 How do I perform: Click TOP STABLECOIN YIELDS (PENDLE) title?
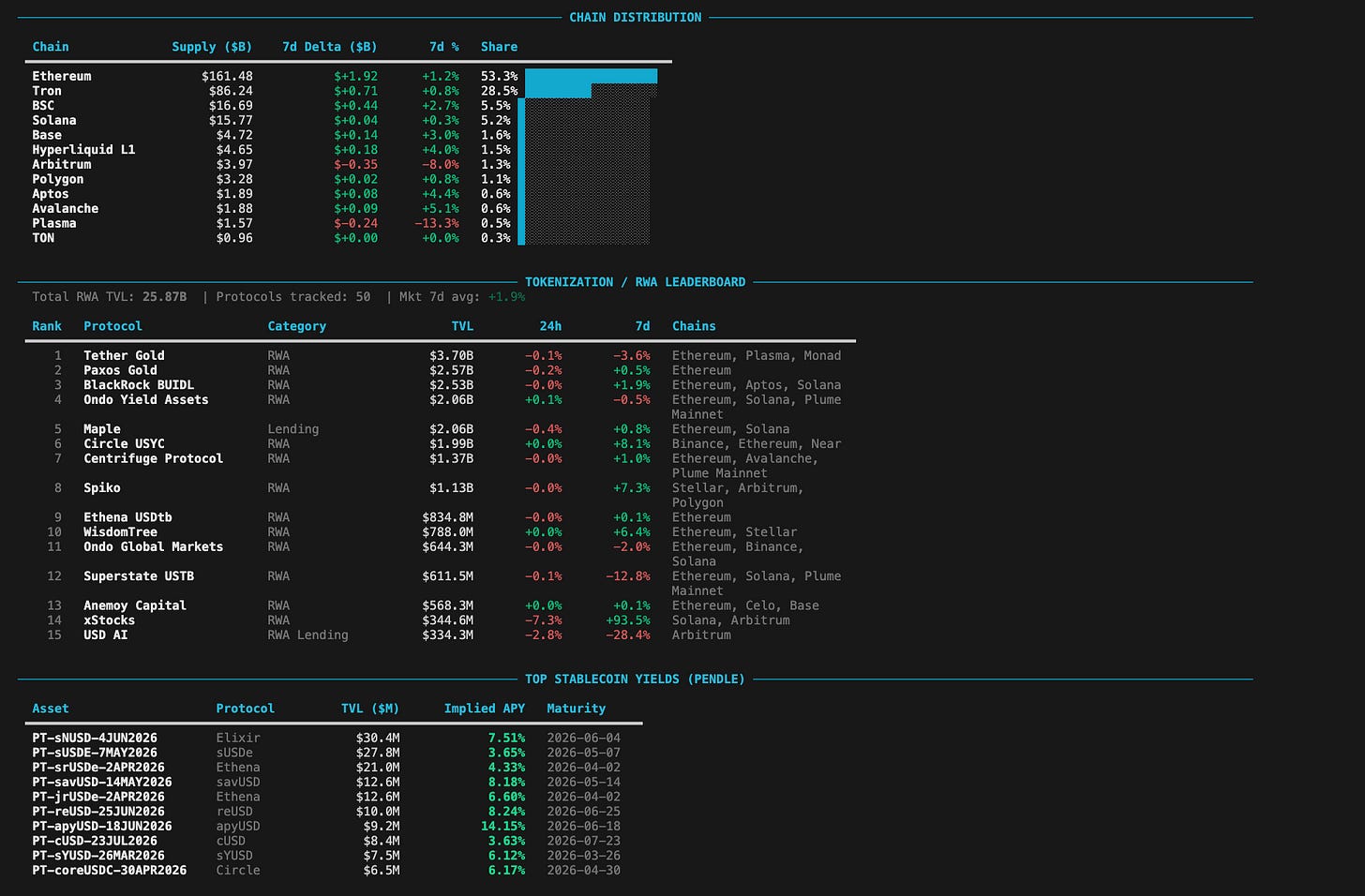click(635, 679)
